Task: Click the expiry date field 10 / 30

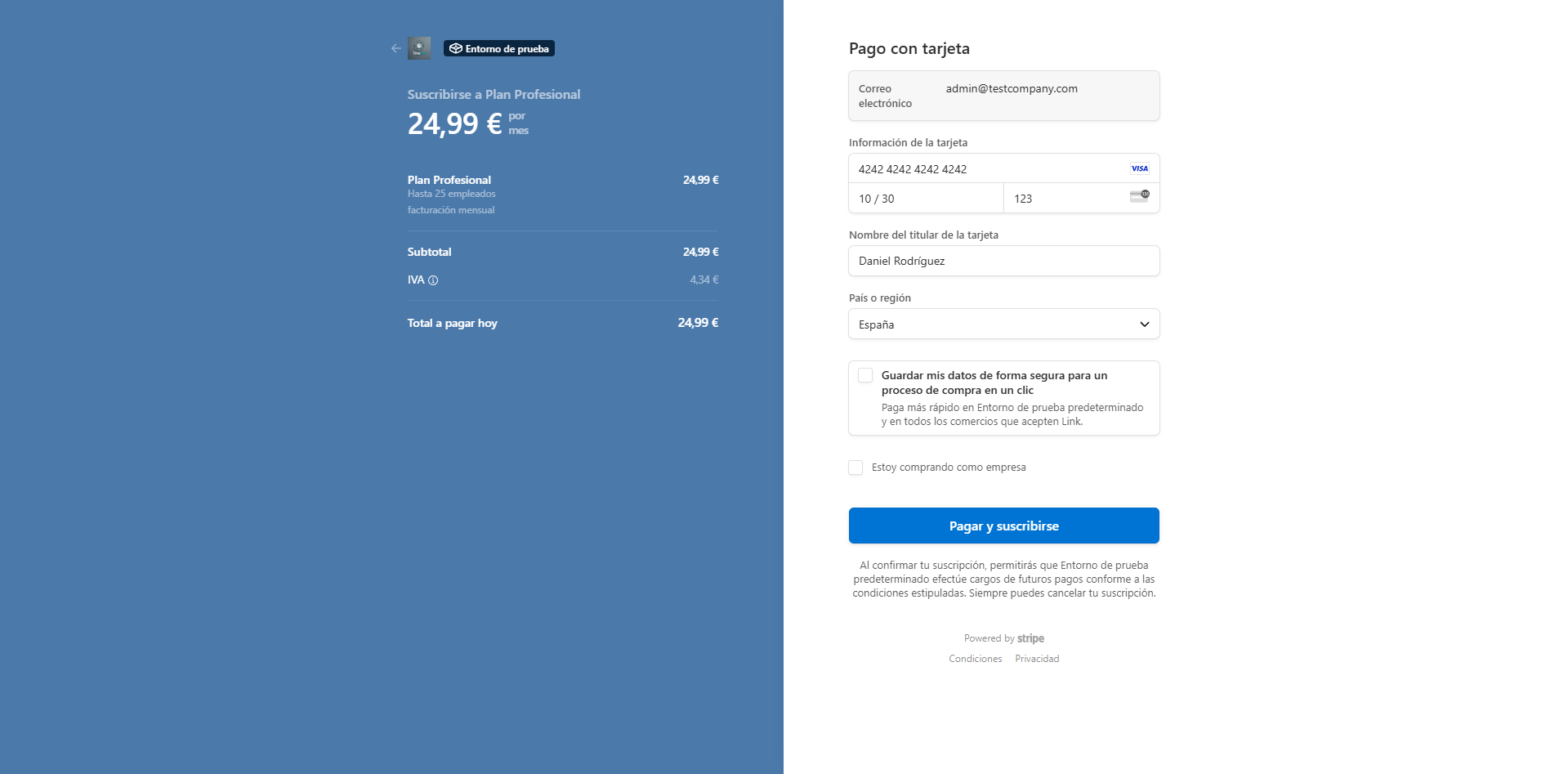Action: coord(927,198)
